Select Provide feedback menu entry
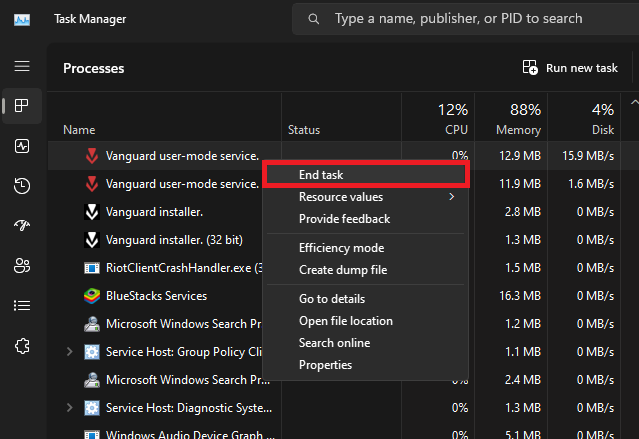Viewport: 639px width, 439px height. (366, 219)
